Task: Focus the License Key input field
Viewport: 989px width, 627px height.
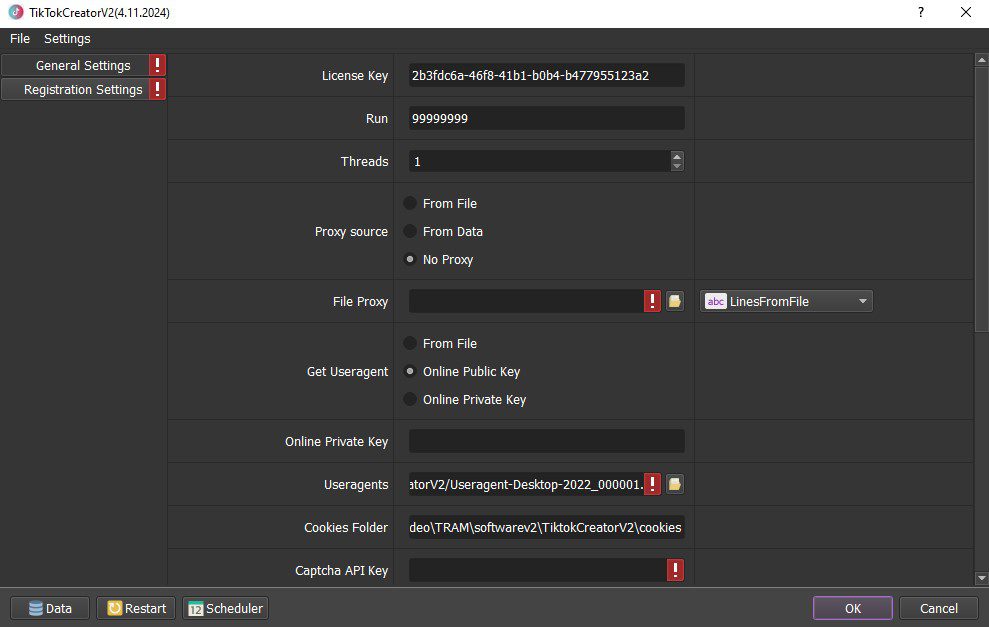Action: point(546,75)
